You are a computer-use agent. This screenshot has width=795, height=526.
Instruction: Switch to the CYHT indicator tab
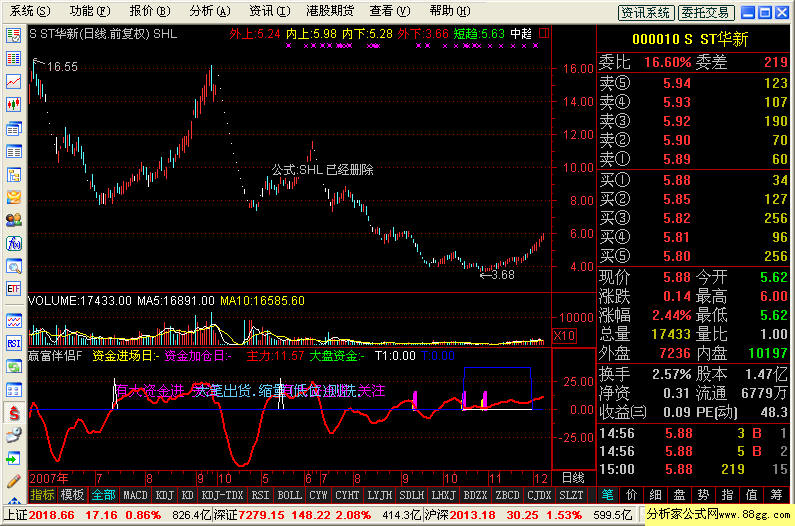click(347, 495)
